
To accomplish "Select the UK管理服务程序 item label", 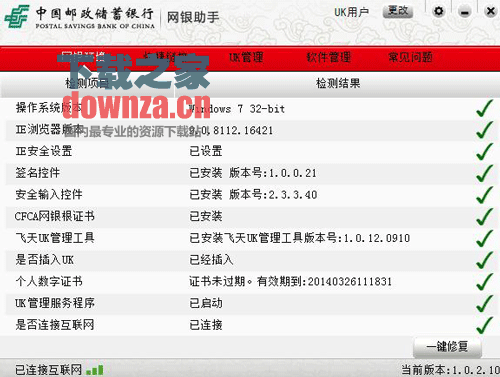I will pos(55,303).
